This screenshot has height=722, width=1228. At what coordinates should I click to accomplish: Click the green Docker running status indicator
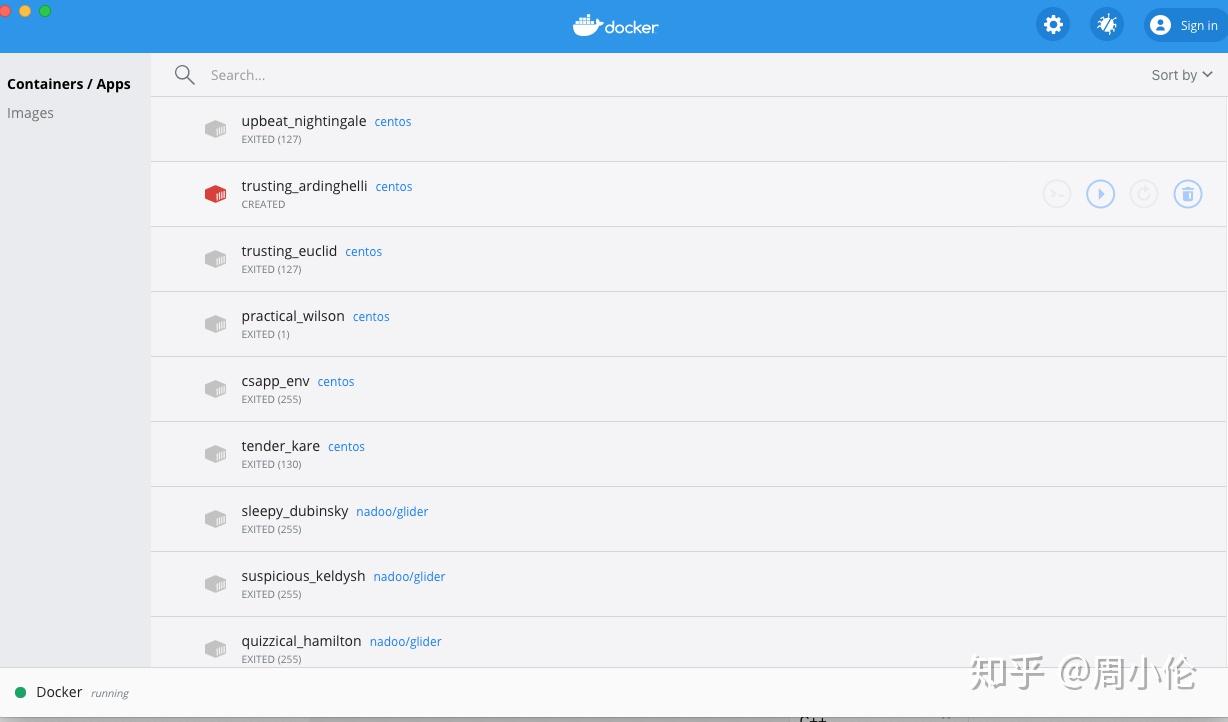(22, 691)
